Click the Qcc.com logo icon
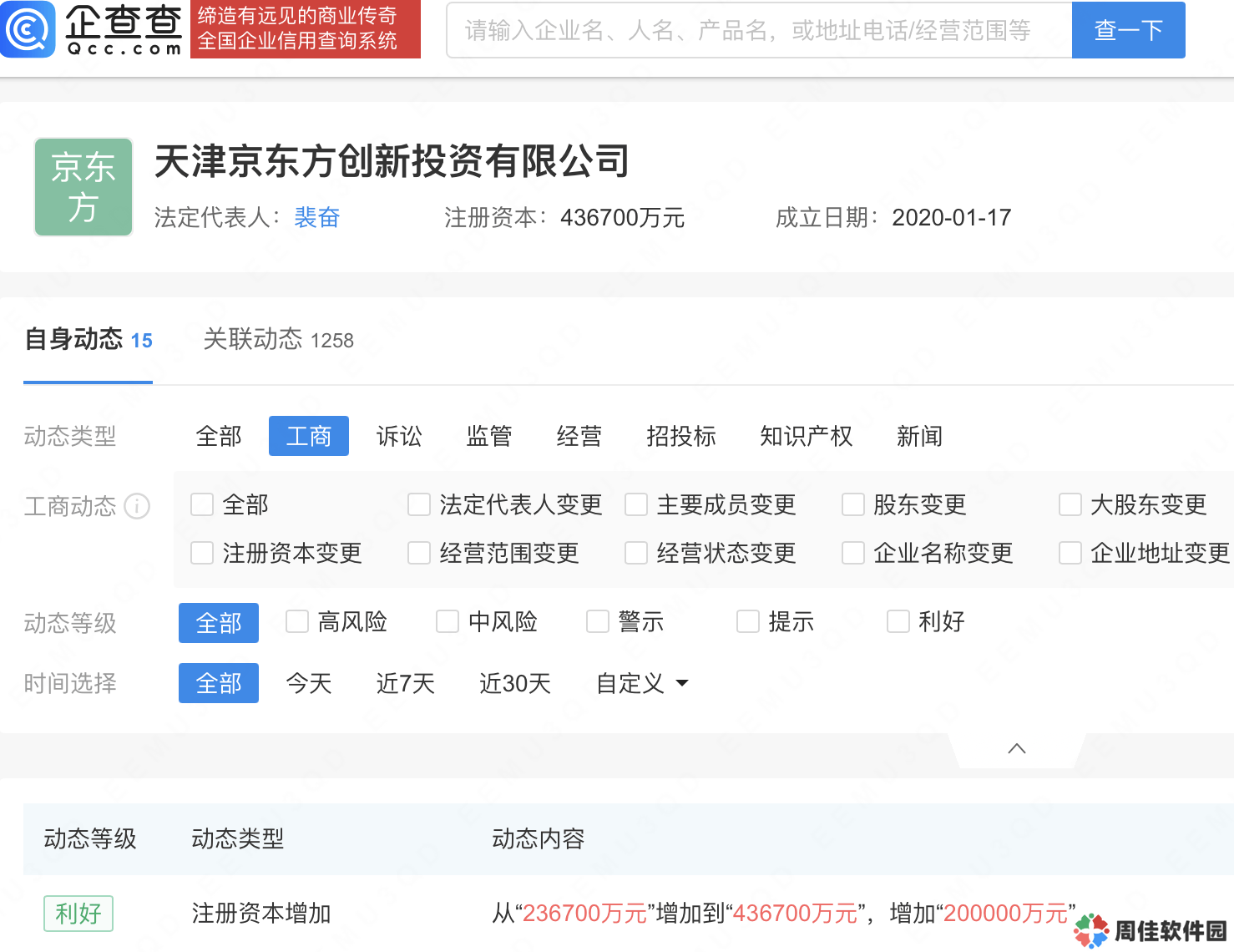Image resolution: width=1234 pixels, height=952 pixels. tap(28, 29)
